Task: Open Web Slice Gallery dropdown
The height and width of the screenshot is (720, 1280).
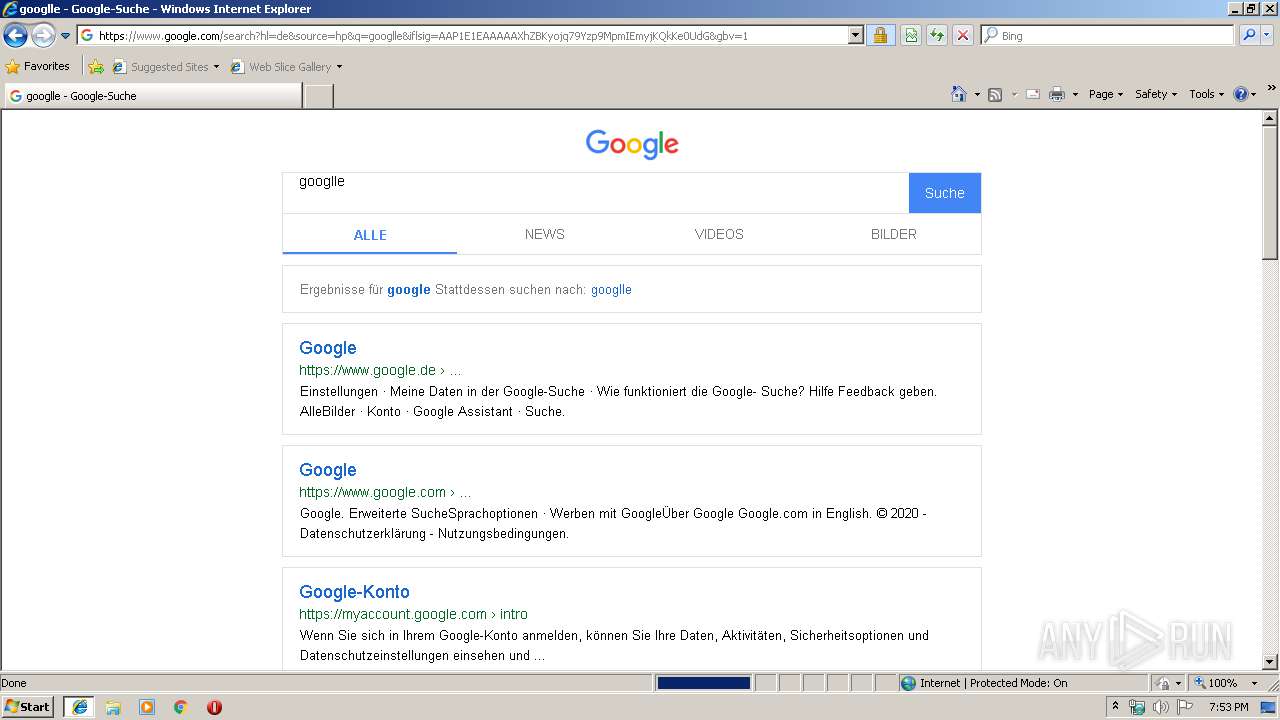Action: point(286,67)
